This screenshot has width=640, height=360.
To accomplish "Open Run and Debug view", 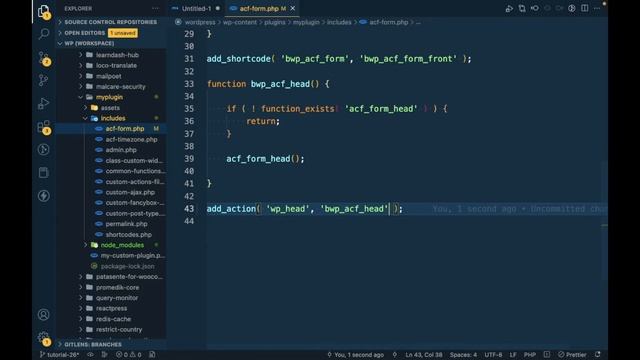I will click(x=44, y=103).
